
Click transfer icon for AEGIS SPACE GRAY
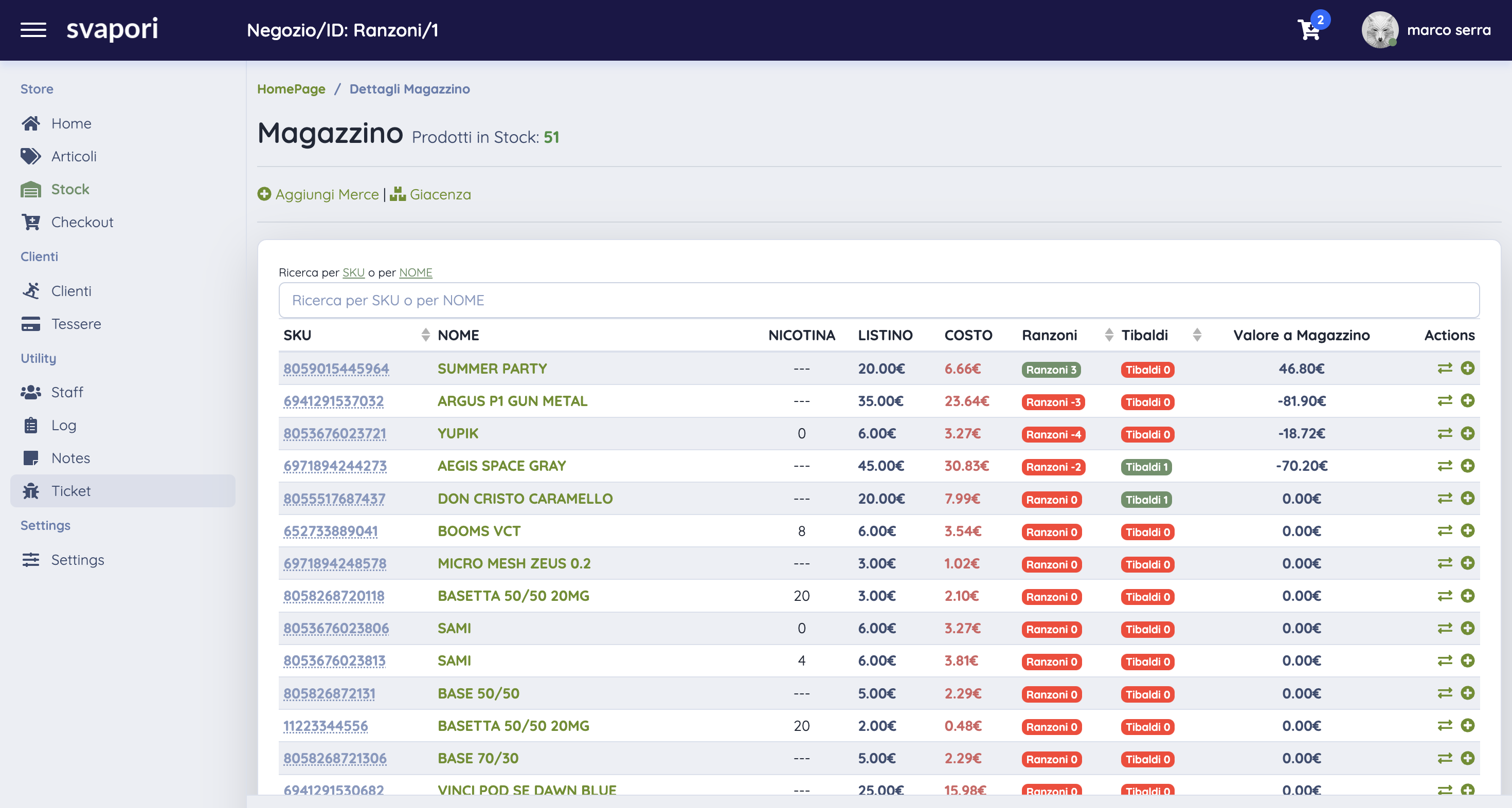point(1445,466)
